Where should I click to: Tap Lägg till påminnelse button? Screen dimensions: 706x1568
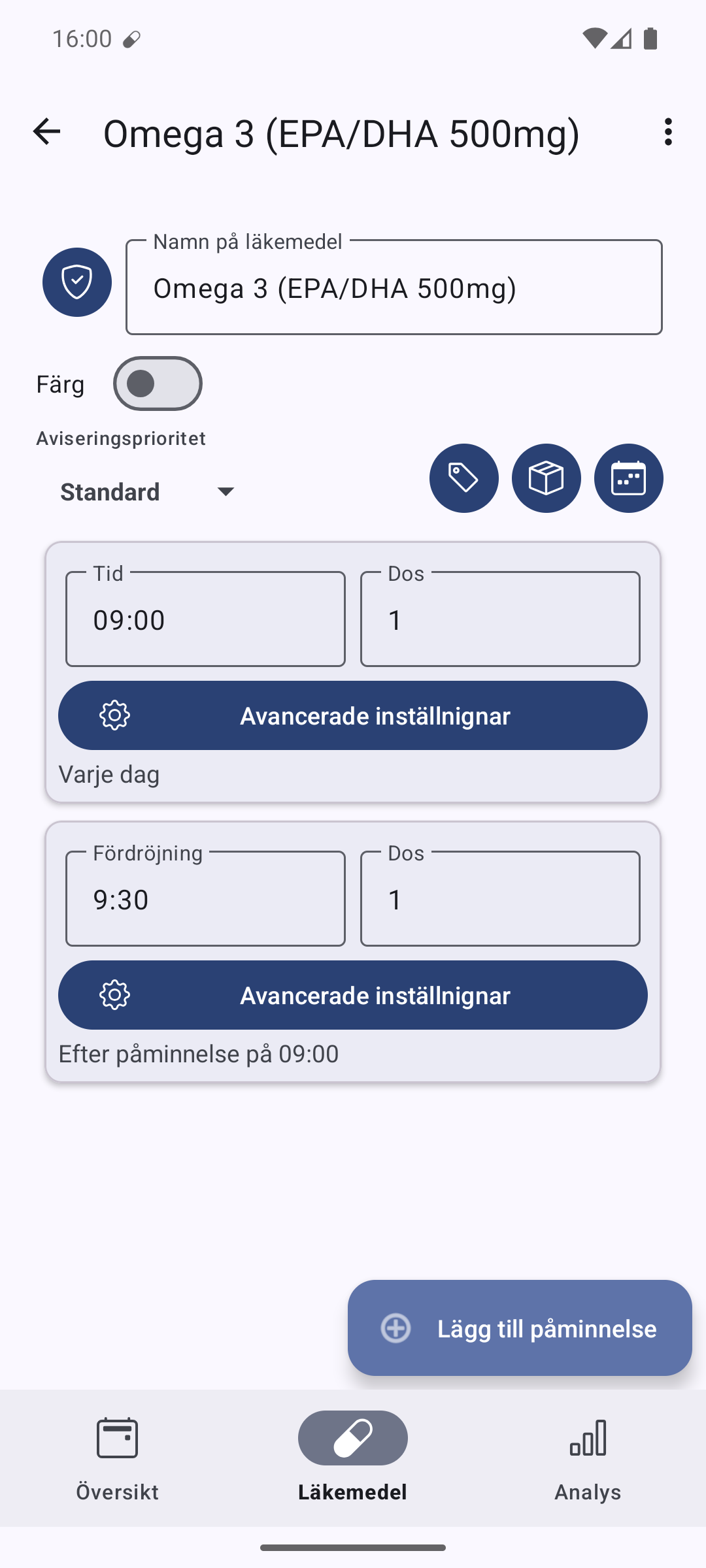coord(520,1328)
